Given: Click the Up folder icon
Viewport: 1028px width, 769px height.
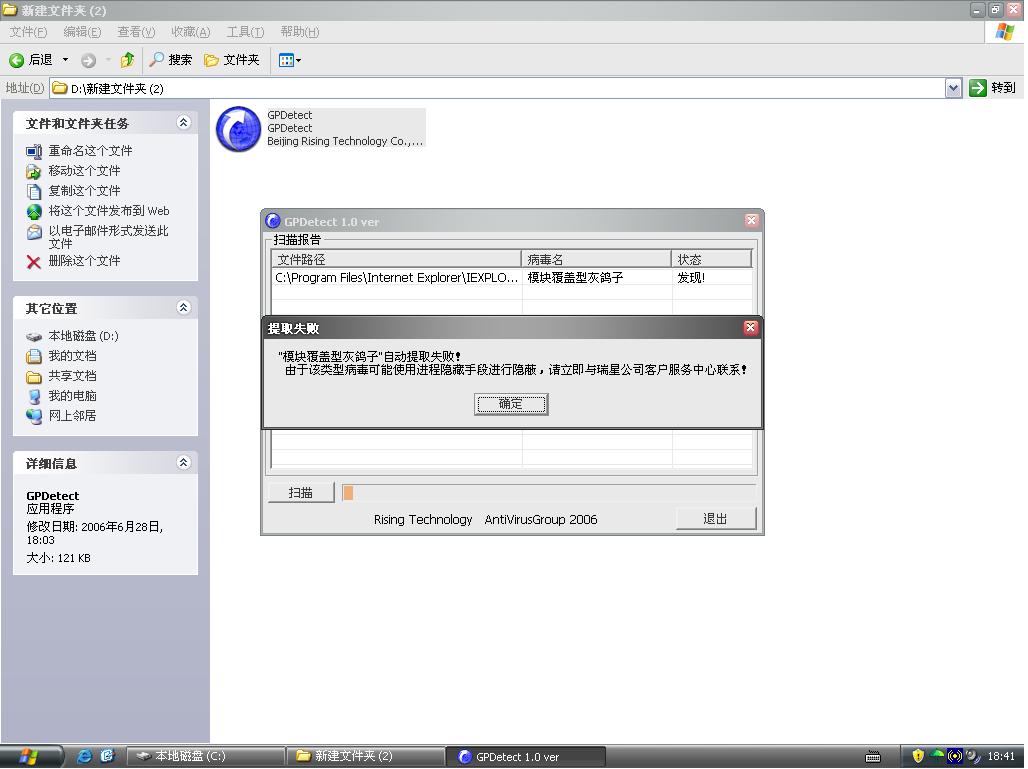Looking at the screenshot, I should tap(127, 60).
